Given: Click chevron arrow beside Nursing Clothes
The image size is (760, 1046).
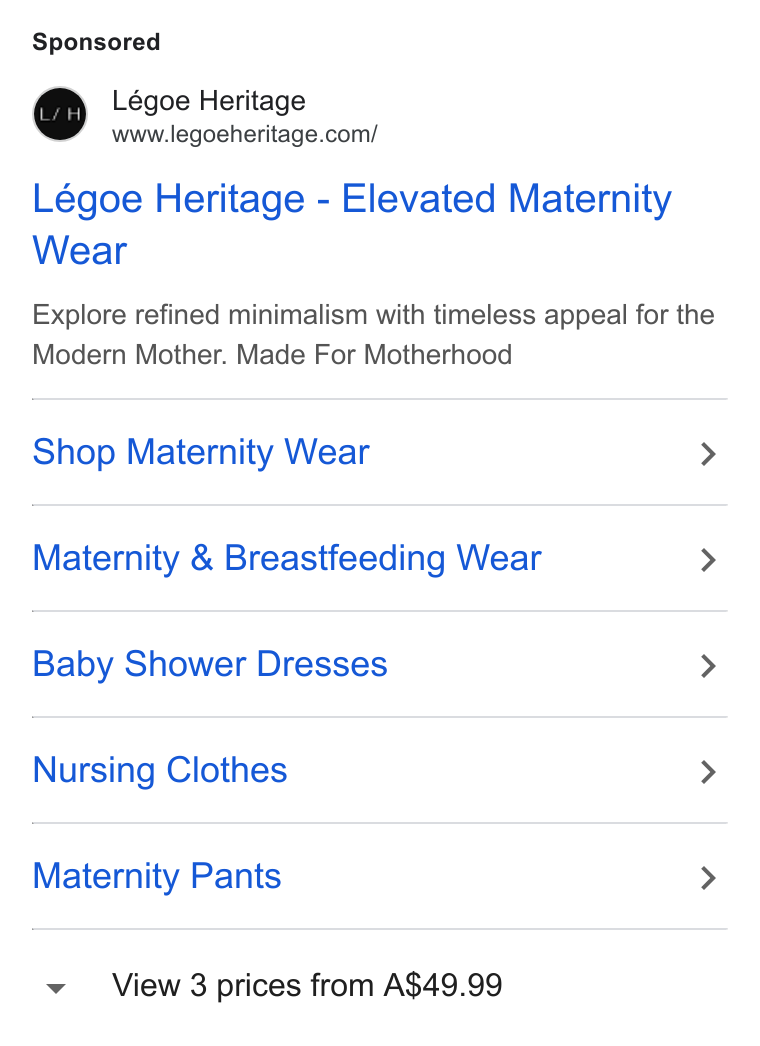Looking at the screenshot, I should coord(708,772).
